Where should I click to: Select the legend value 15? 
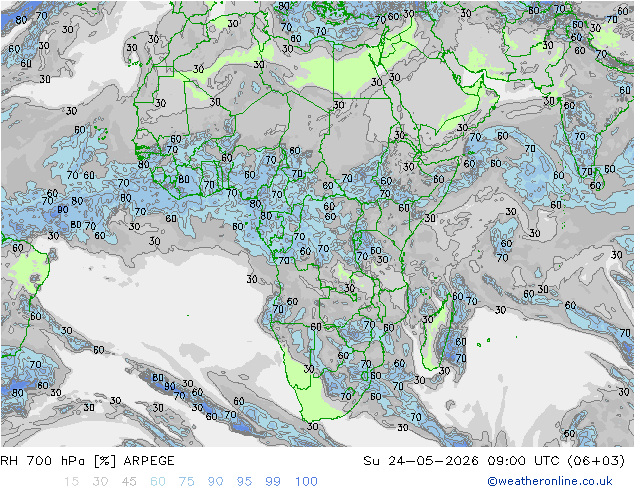(x=71, y=481)
